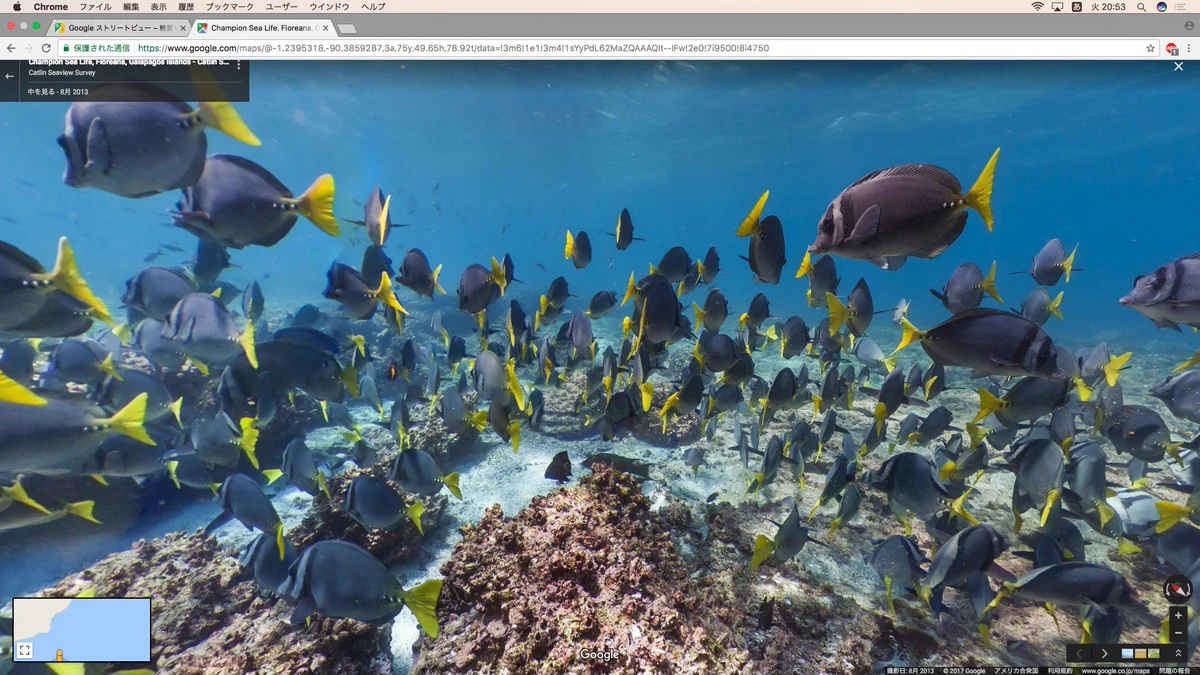Click the red extension icon with badge
The image size is (1200, 675).
pos(1172,48)
